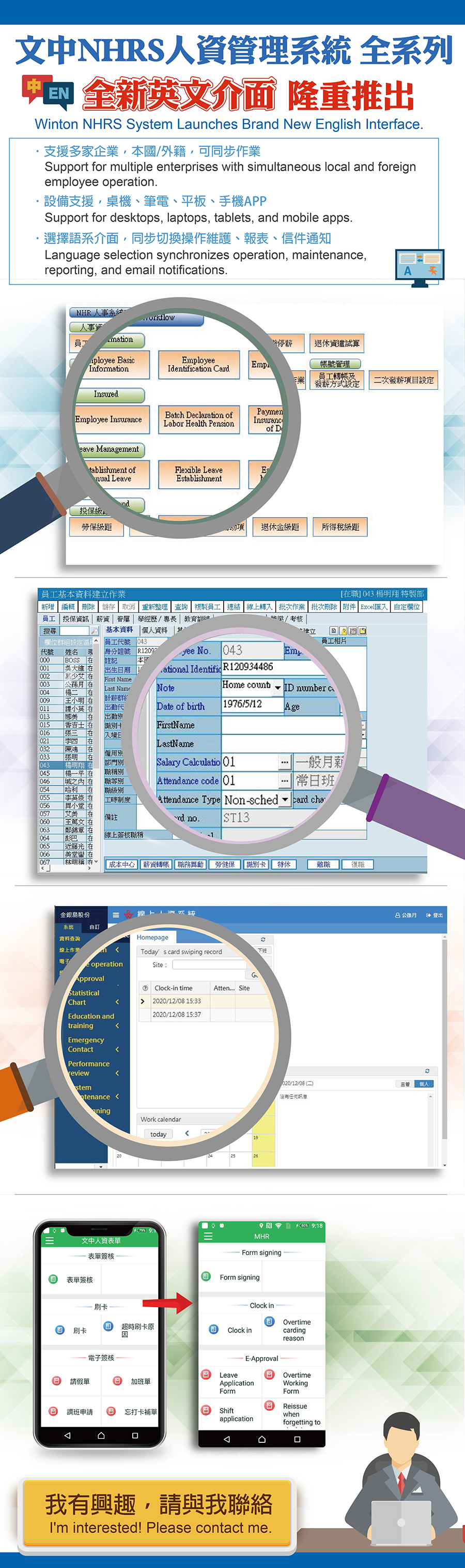Tap the red 請假單 icon

point(56,1380)
